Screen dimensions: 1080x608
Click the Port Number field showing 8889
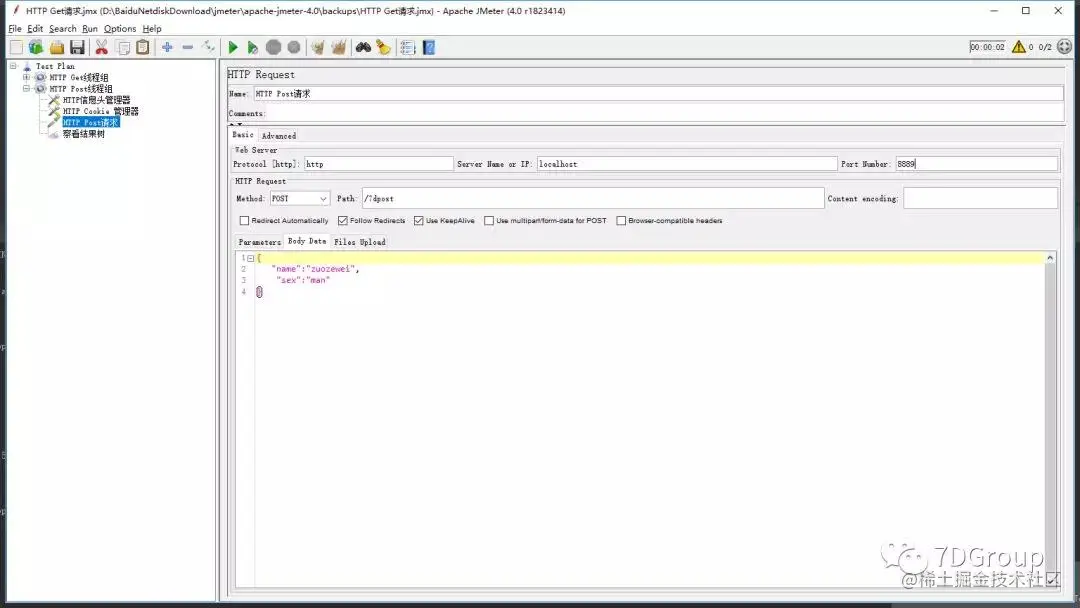(x=976, y=164)
